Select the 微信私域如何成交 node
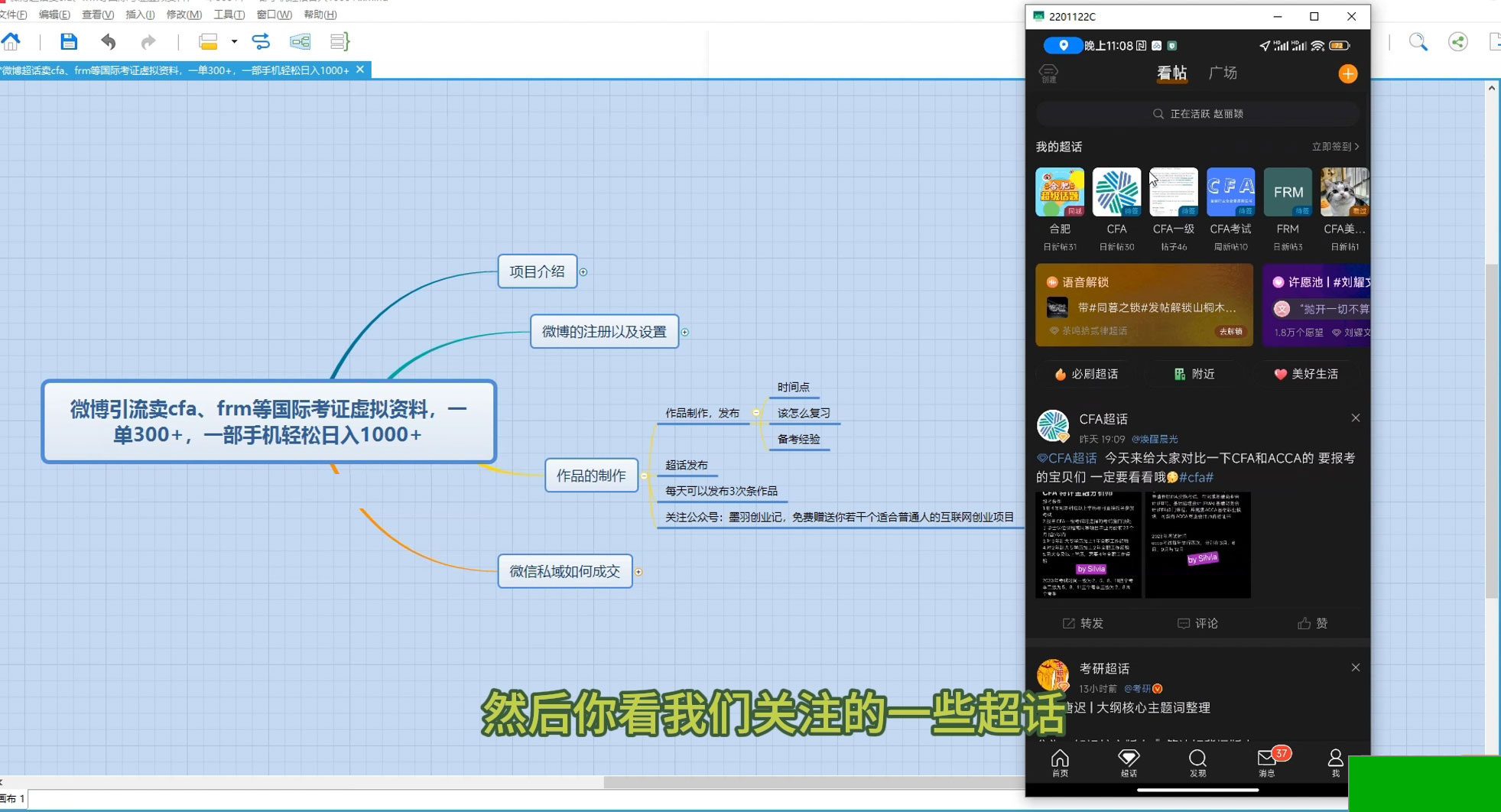This screenshot has width=1501, height=812. [565, 571]
